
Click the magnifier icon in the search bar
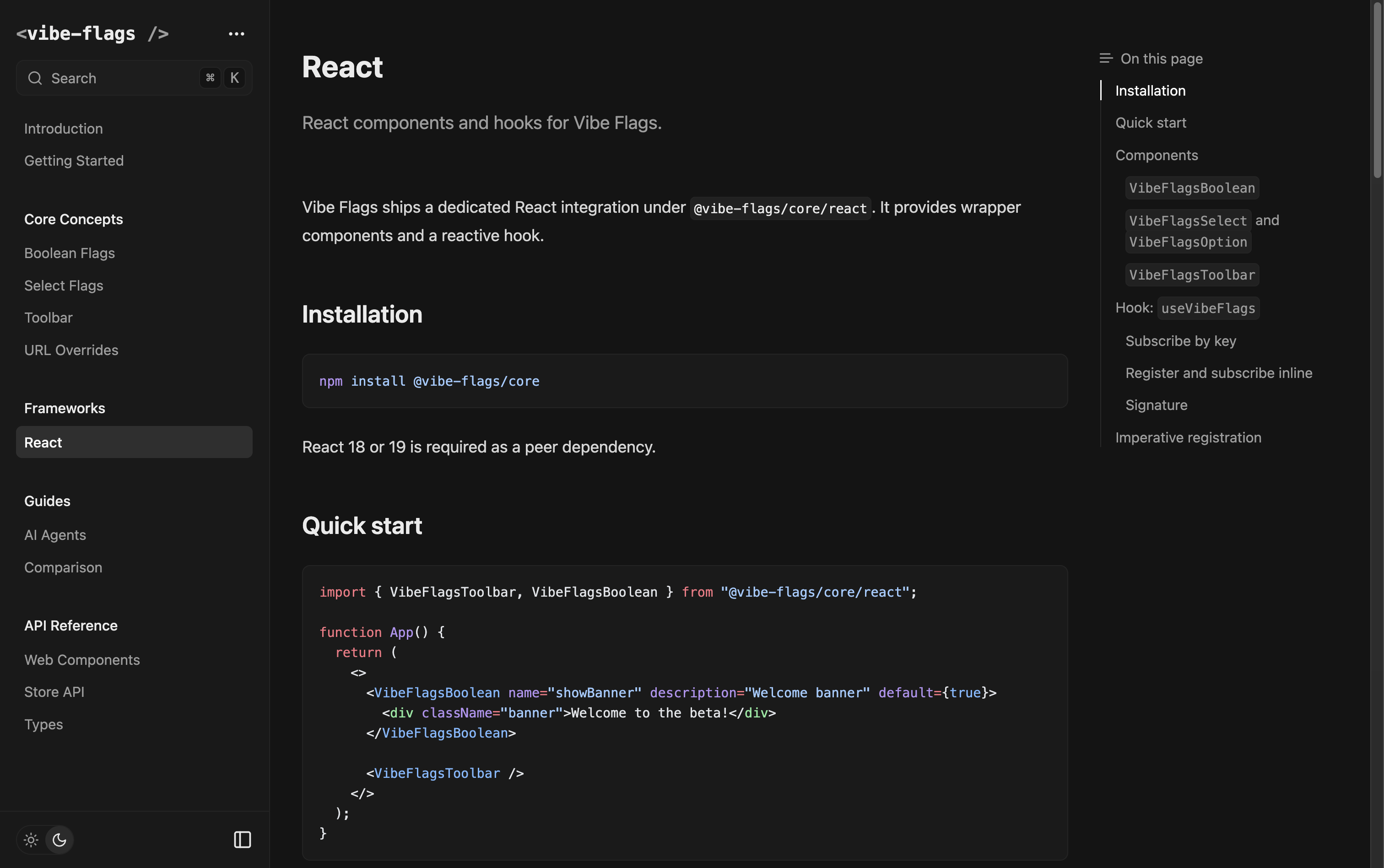[35, 77]
